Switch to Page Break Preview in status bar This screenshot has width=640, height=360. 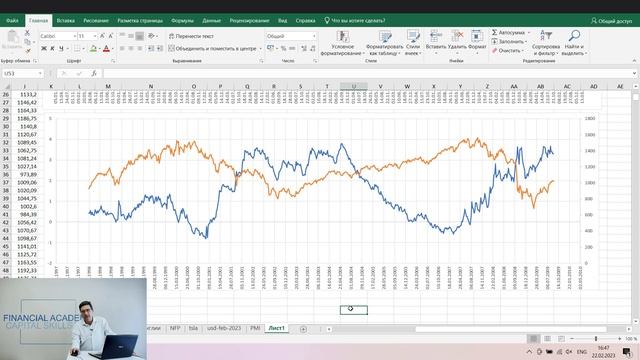pyautogui.click(x=561, y=339)
